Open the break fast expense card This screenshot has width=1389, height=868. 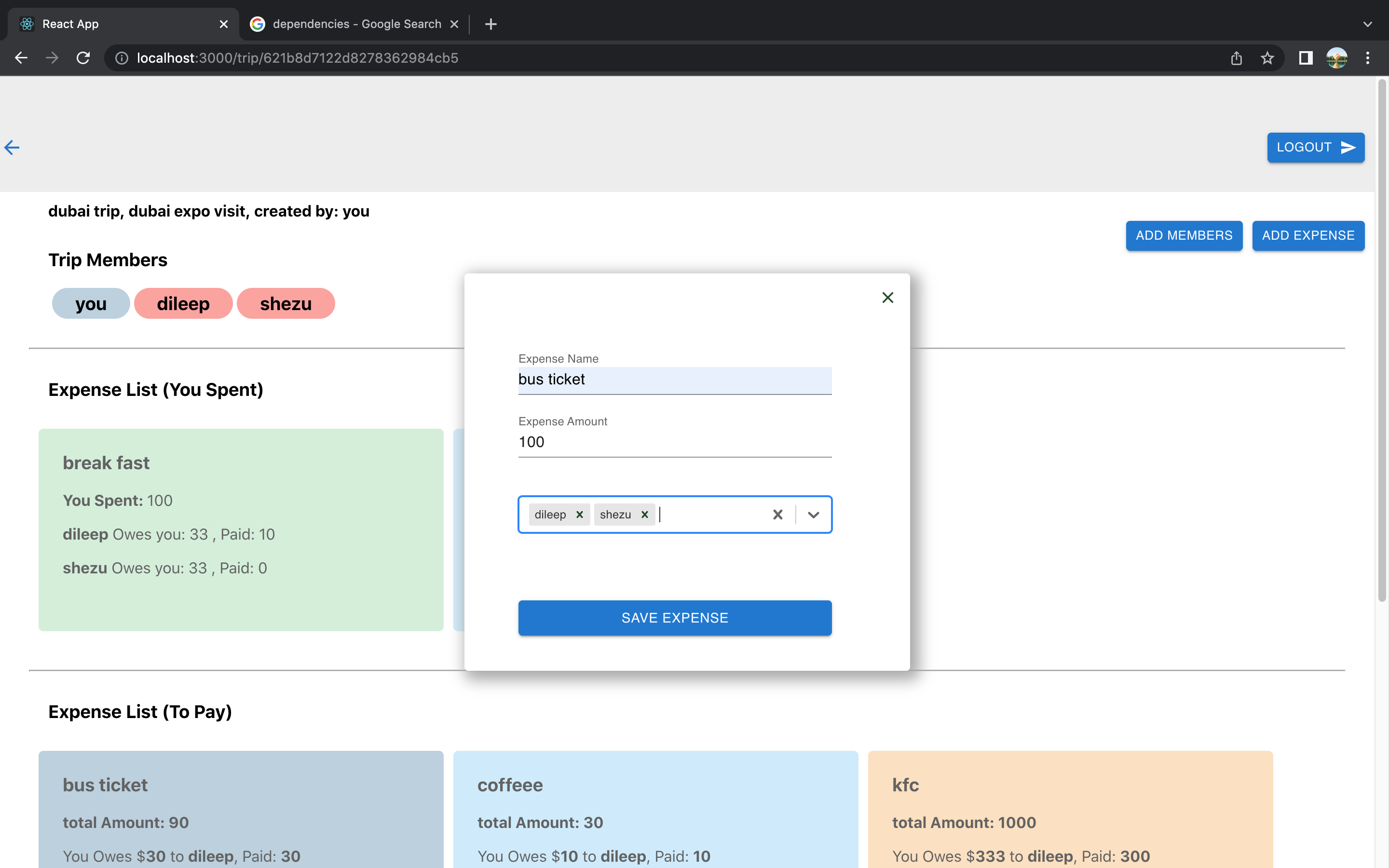(241, 530)
